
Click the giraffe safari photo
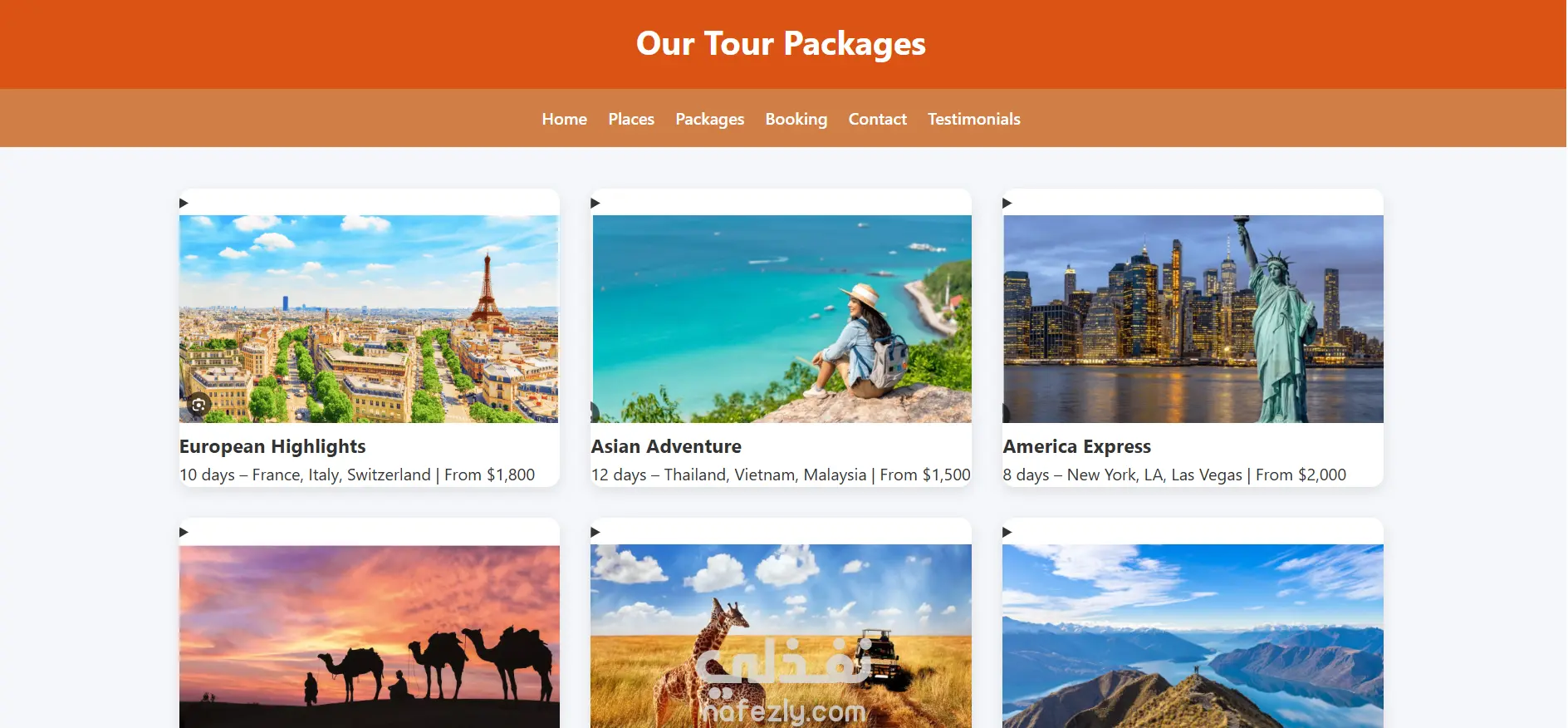781,637
